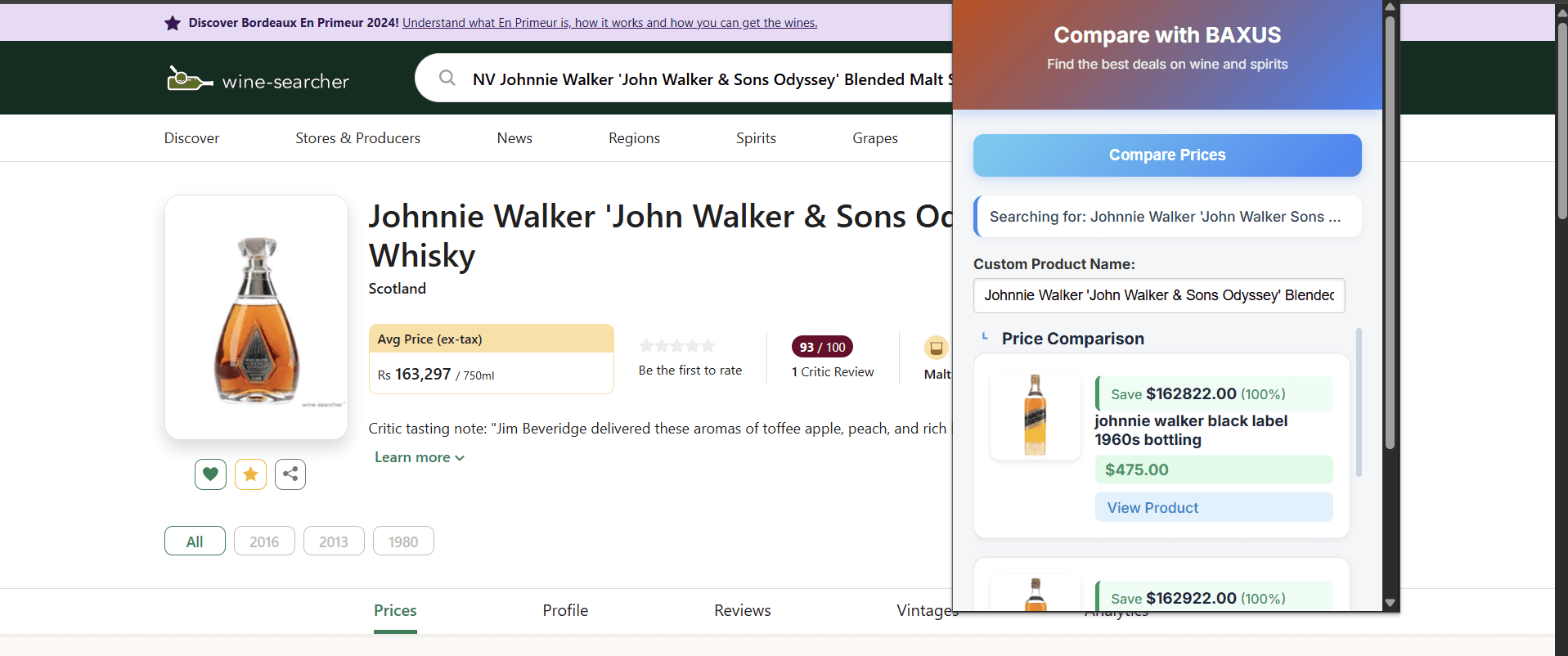The image size is (1568, 656).
Task: Click the search magnifier icon
Action: tap(447, 79)
